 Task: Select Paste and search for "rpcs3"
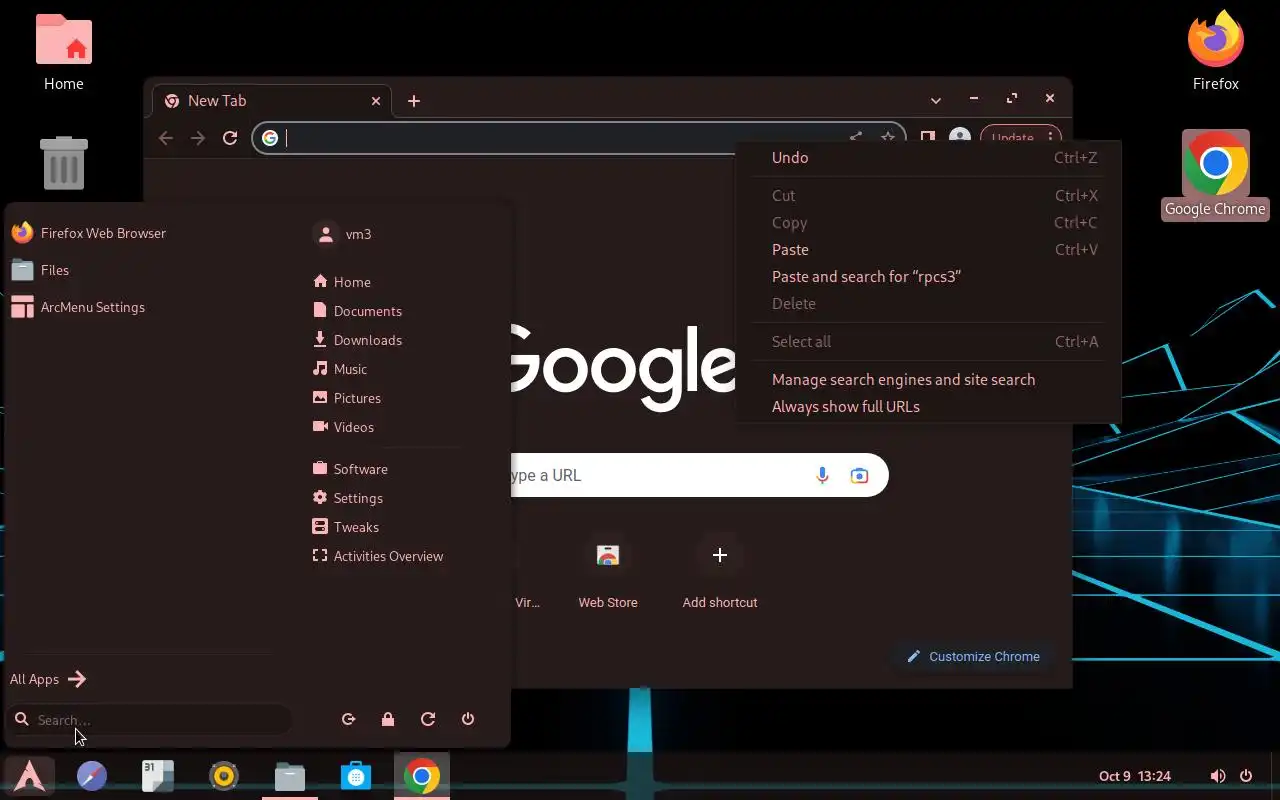pos(928,277)
